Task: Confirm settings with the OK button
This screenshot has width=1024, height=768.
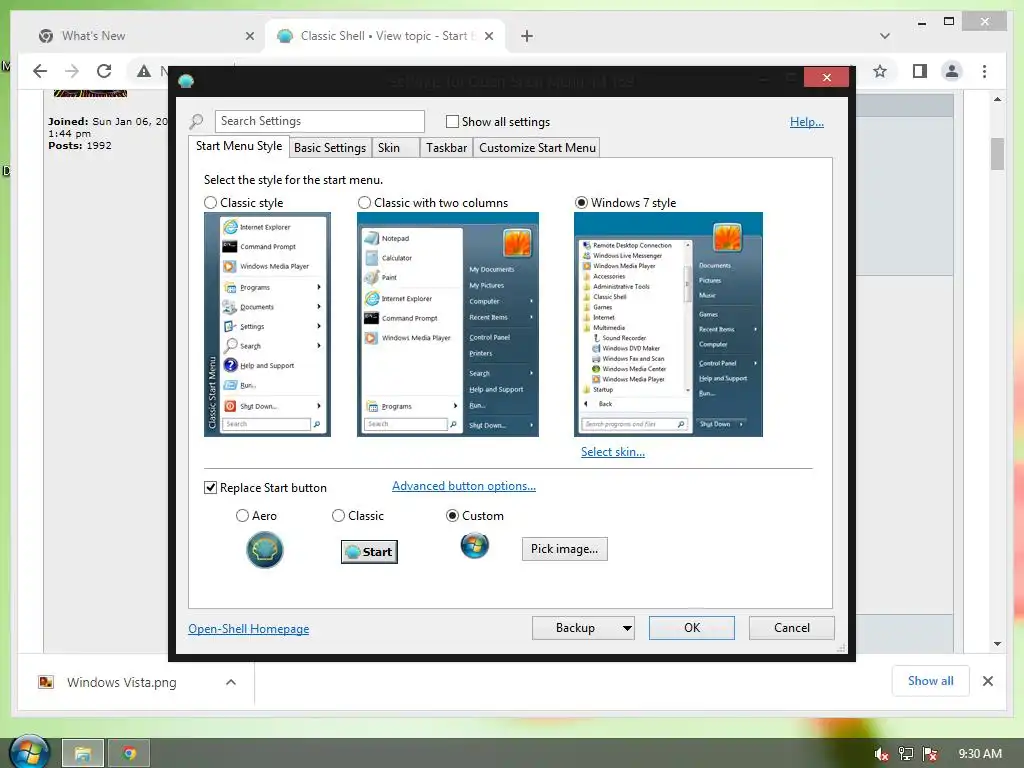Action: tap(692, 628)
